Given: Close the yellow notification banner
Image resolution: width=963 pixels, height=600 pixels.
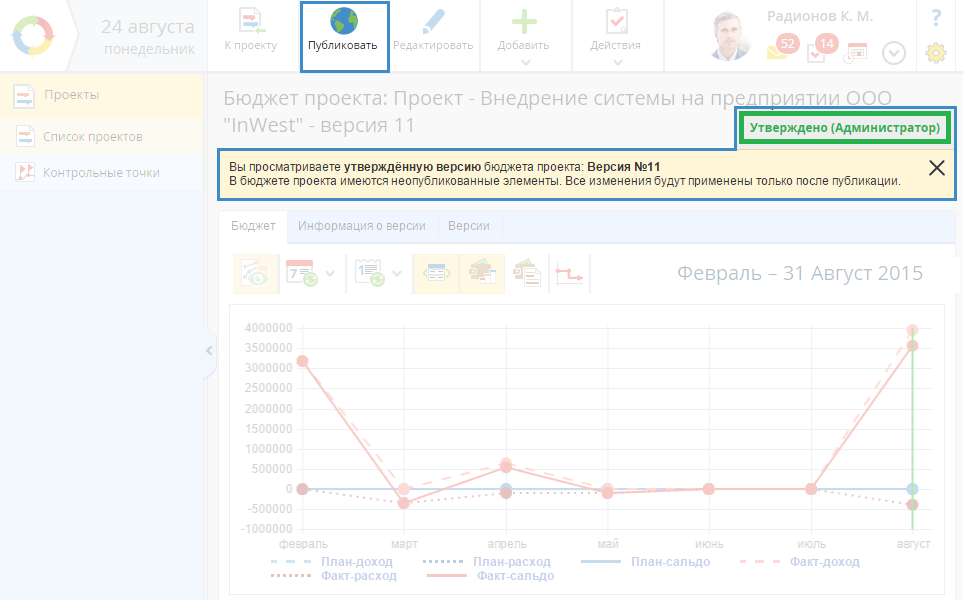Looking at the screenshot, I should [x=937, y=168].
